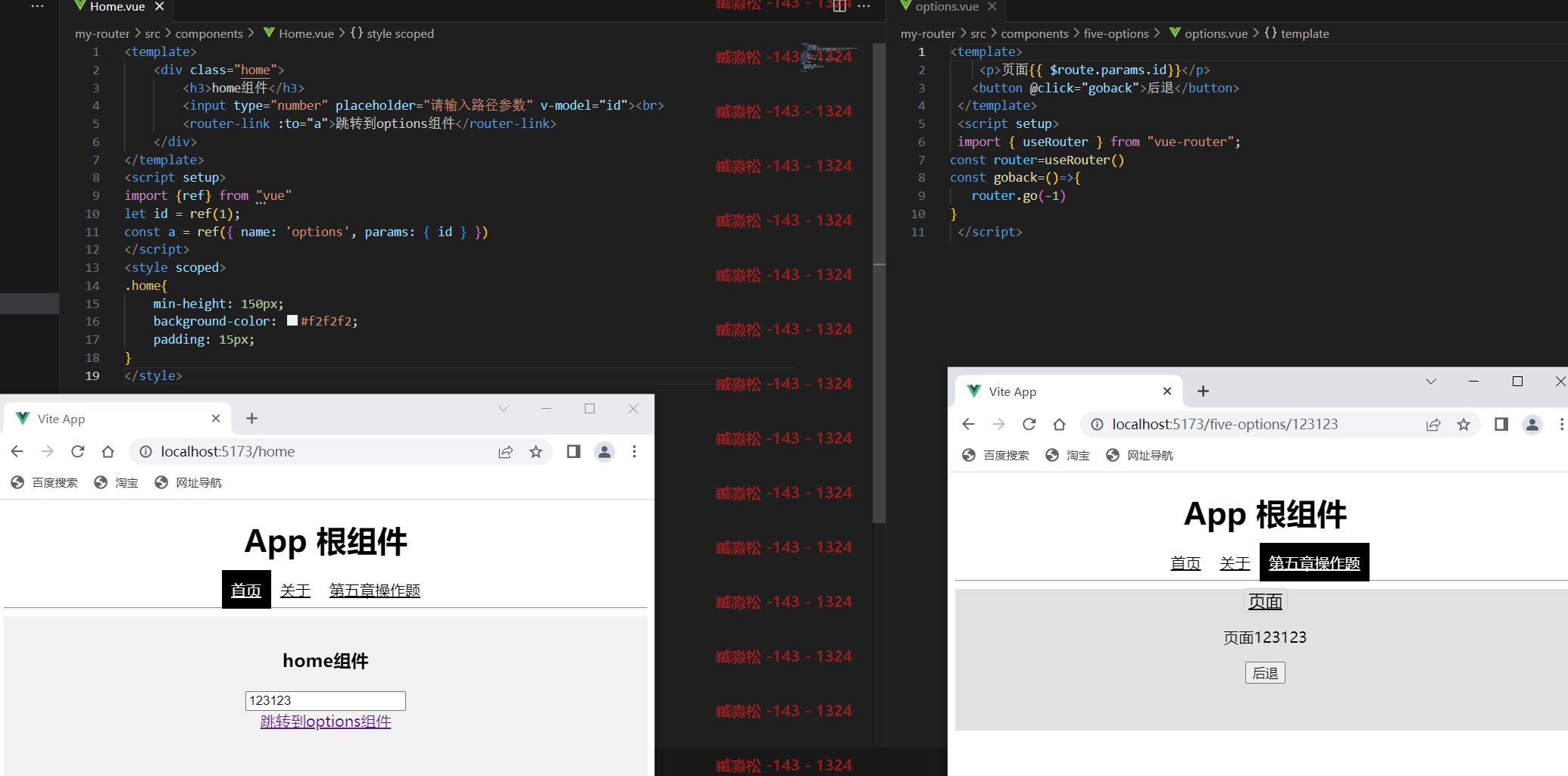Open the home page icon in the left browser
Viewport: 1568px width, 776px height.
(x=108, y=452)
